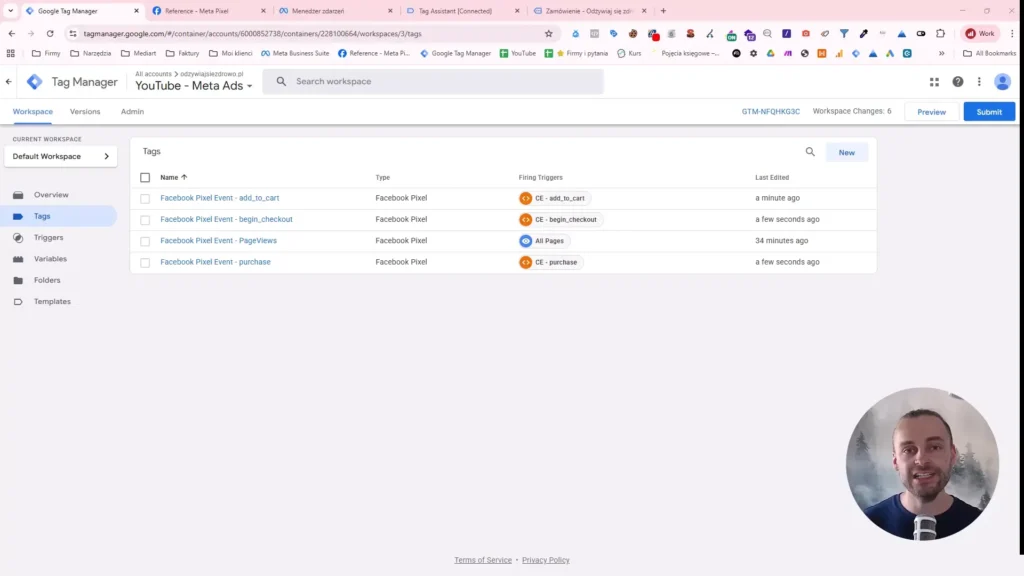This screenshot has height=576, width=1024.
Task: Open the Work profile button in Chrome
Action: pos(980,33)
